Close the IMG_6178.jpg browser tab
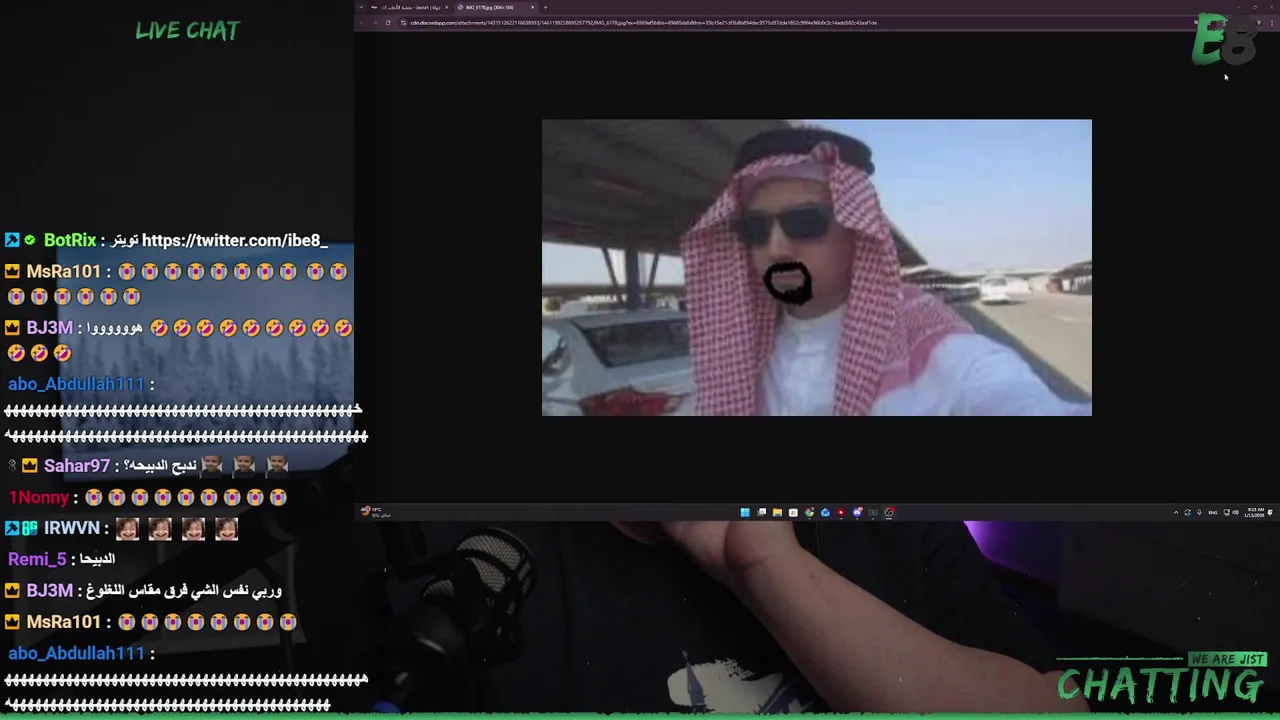The width and height of the screenshot is (1280, 720). (533, 7)
